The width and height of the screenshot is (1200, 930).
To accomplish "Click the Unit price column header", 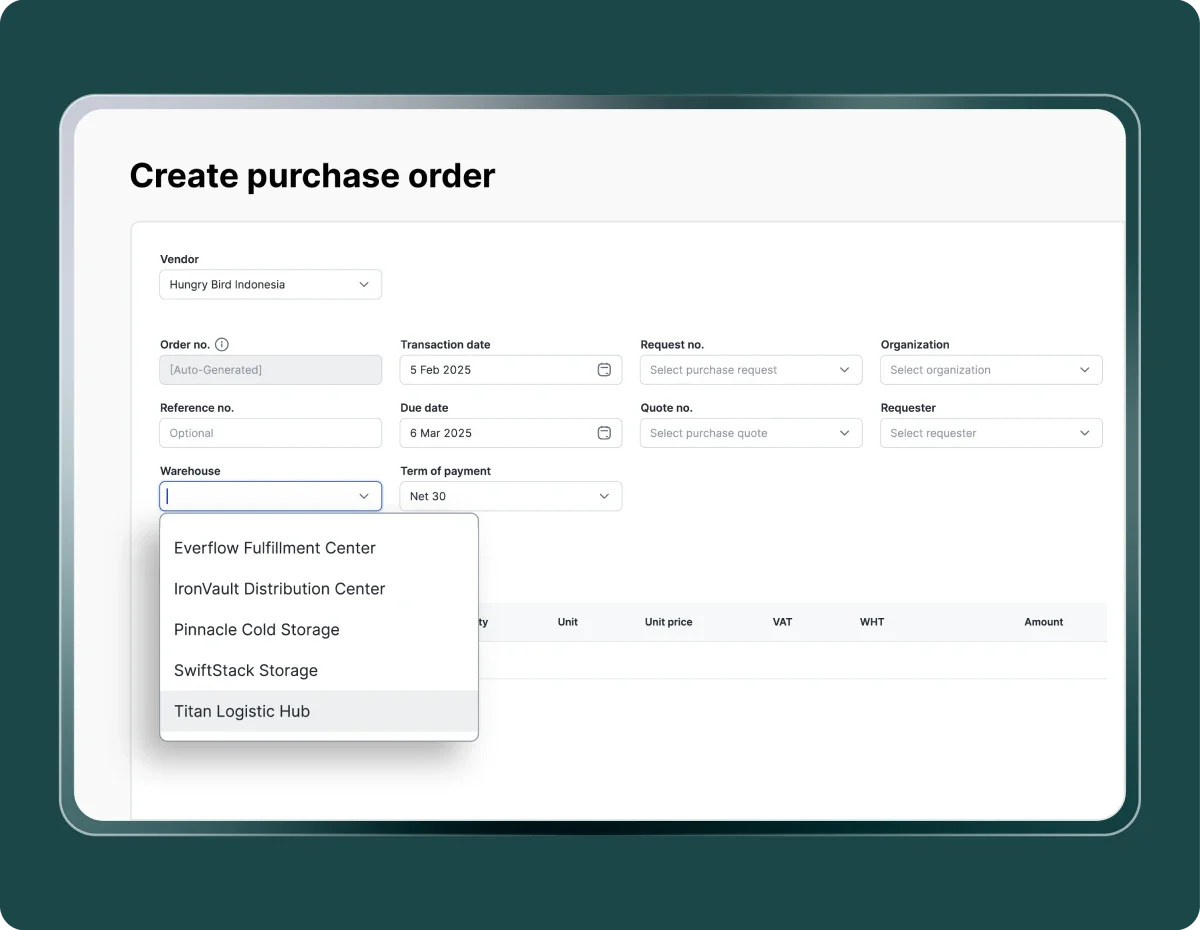I will click(668, 622).
